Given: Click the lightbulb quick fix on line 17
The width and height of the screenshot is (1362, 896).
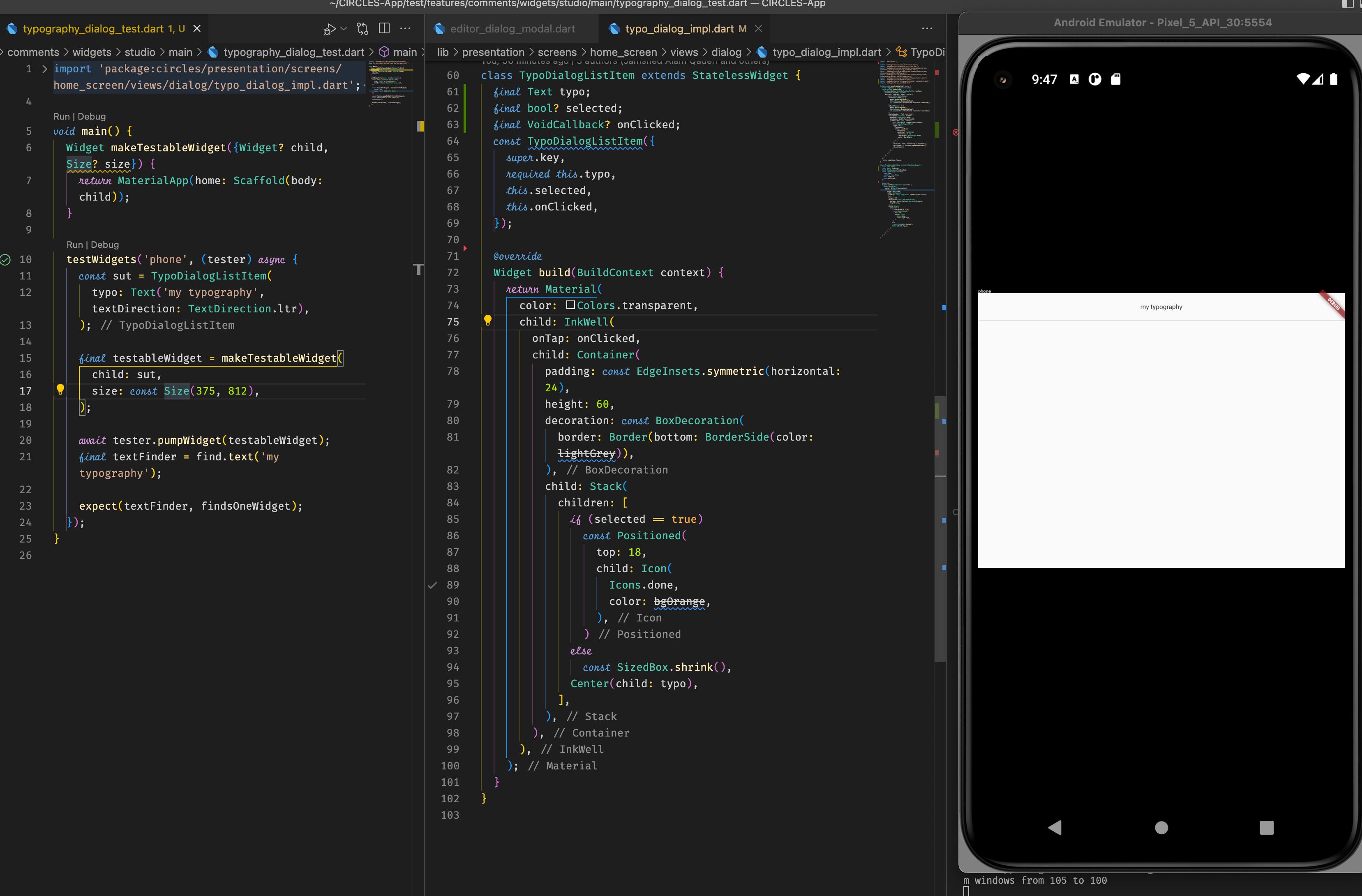Looking at the screenshot, I should click(61, 390).
